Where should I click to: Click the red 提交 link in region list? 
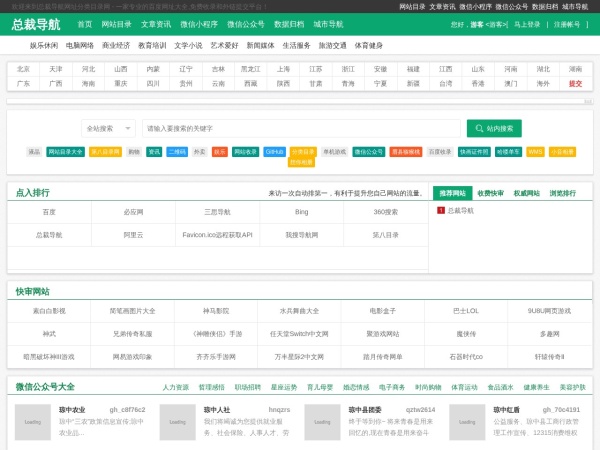click(575, 84)
